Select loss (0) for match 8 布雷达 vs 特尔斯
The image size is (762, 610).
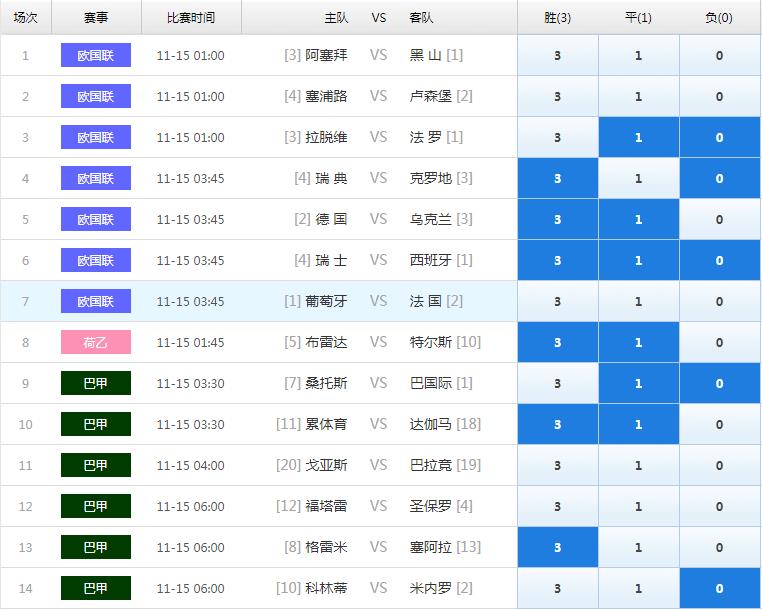click(x=720, y=342)
